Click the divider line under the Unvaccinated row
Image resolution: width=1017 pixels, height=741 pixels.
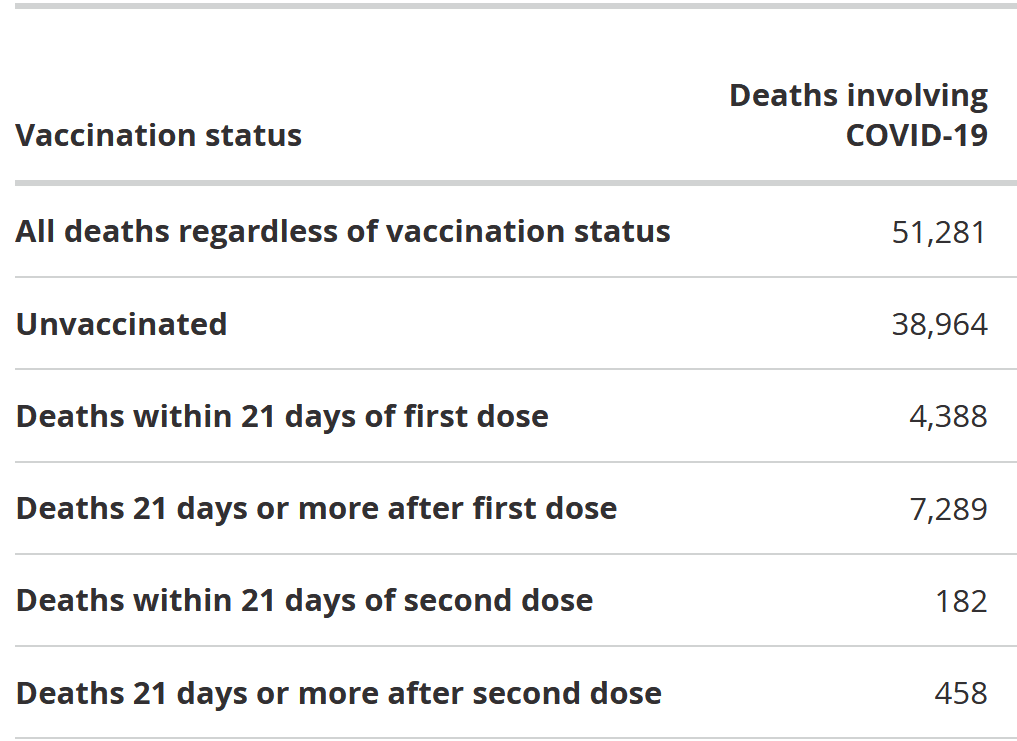[x=516, y=369]
